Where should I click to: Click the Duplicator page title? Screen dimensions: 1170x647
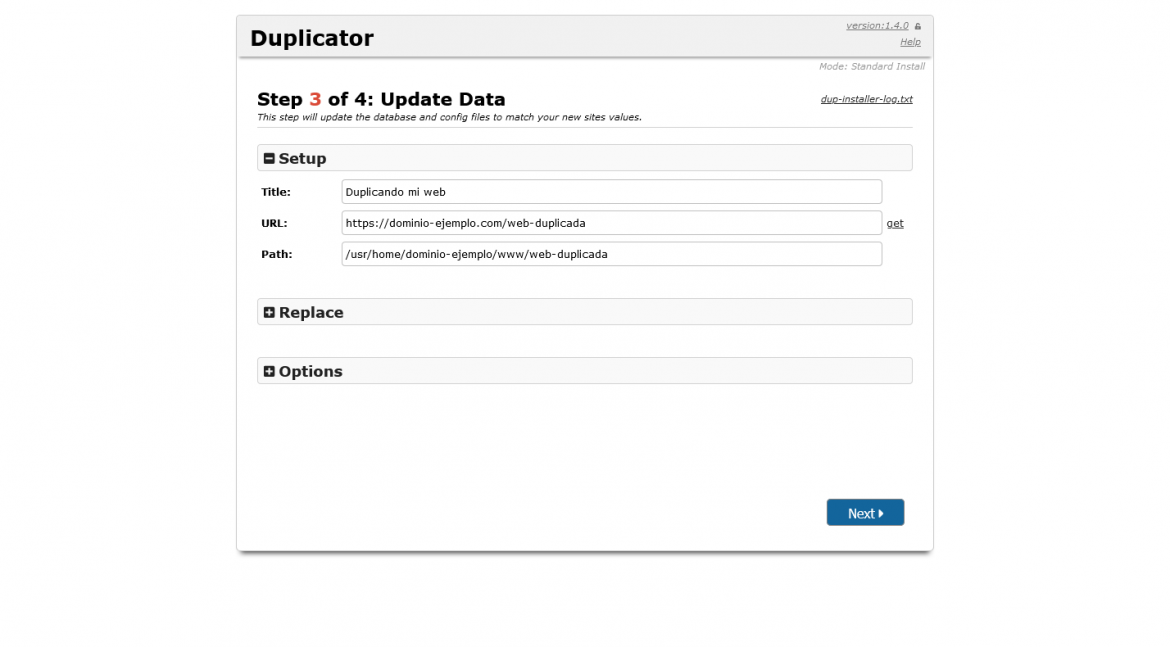pos(312,37)
